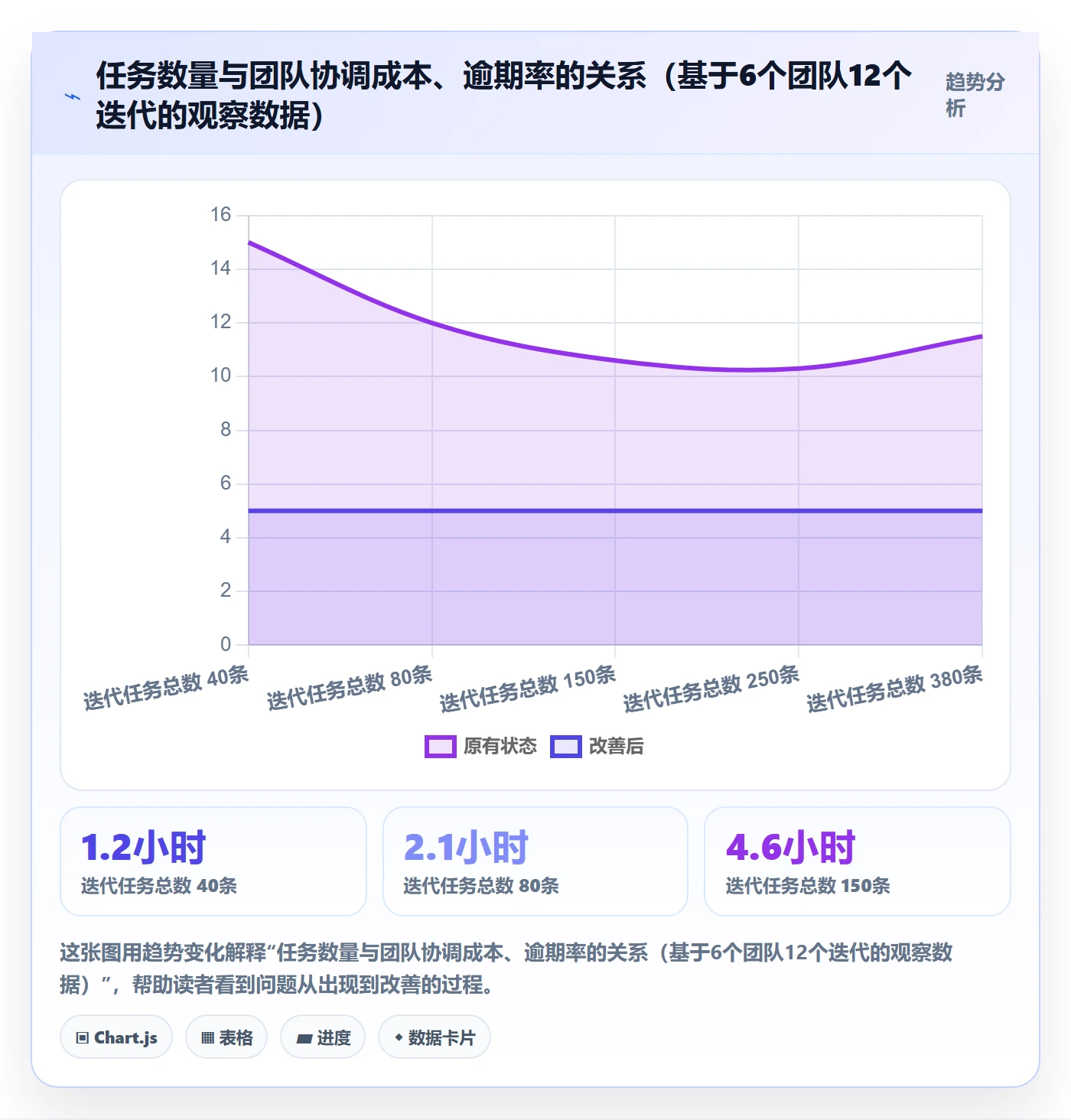Click the 表格 tag chip
This screenshot has width=1071, height=1120.
(226, 1037)
